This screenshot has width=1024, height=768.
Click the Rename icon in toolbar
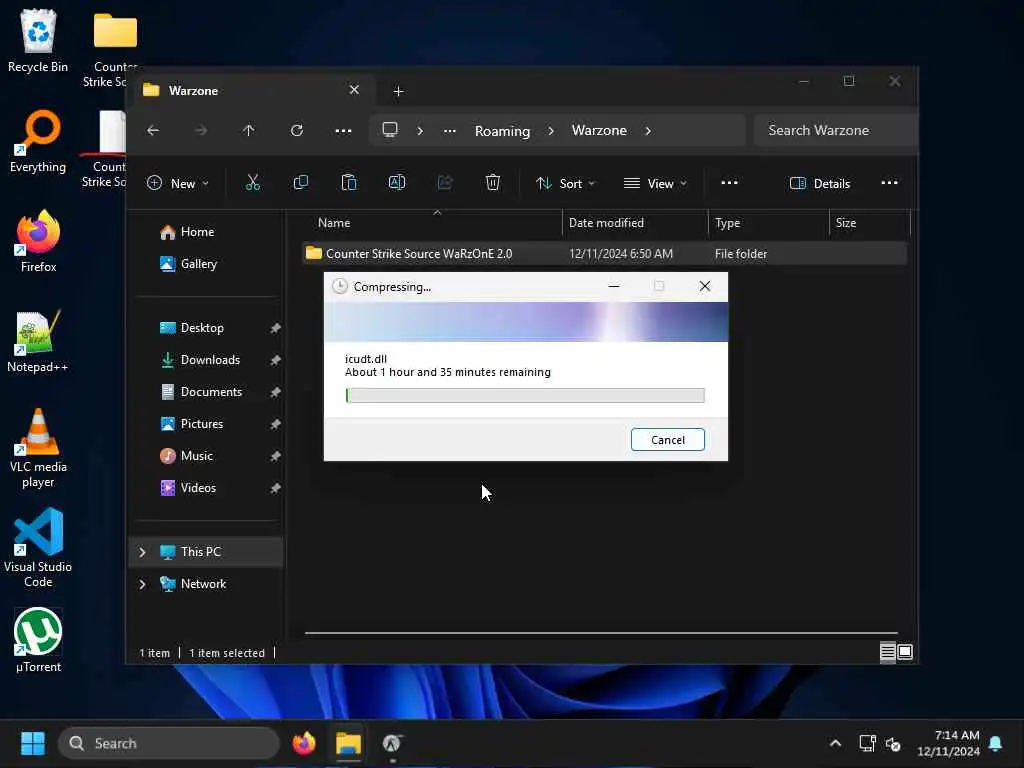[397, 183]
